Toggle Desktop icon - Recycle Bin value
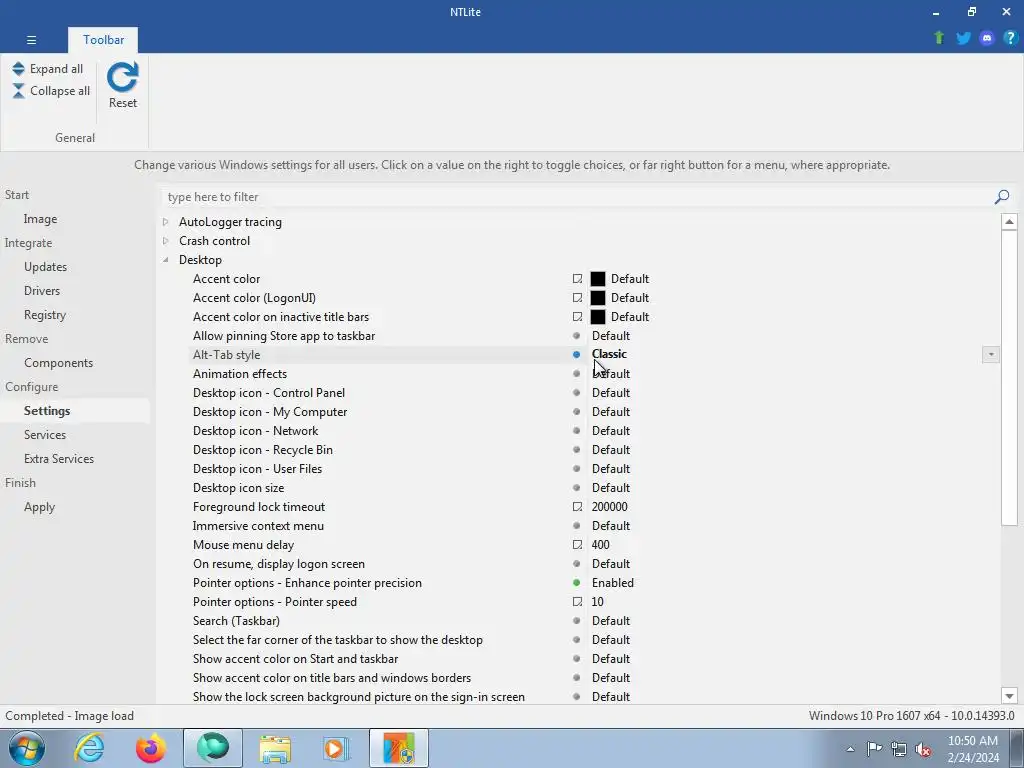This screenshot has width=1024, height=768. click(x=611, y=449)
